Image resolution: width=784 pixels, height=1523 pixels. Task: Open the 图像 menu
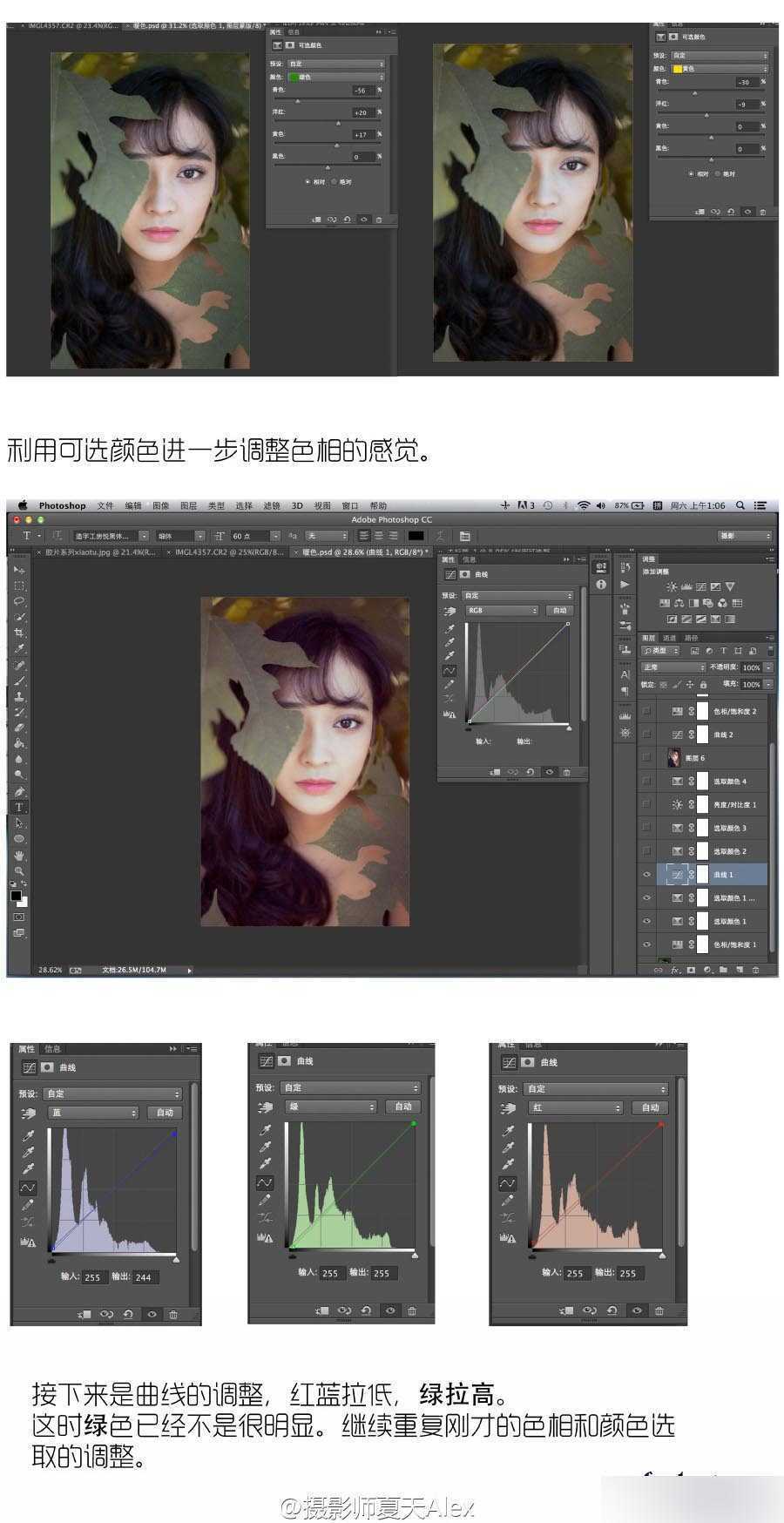coord(160,505)
